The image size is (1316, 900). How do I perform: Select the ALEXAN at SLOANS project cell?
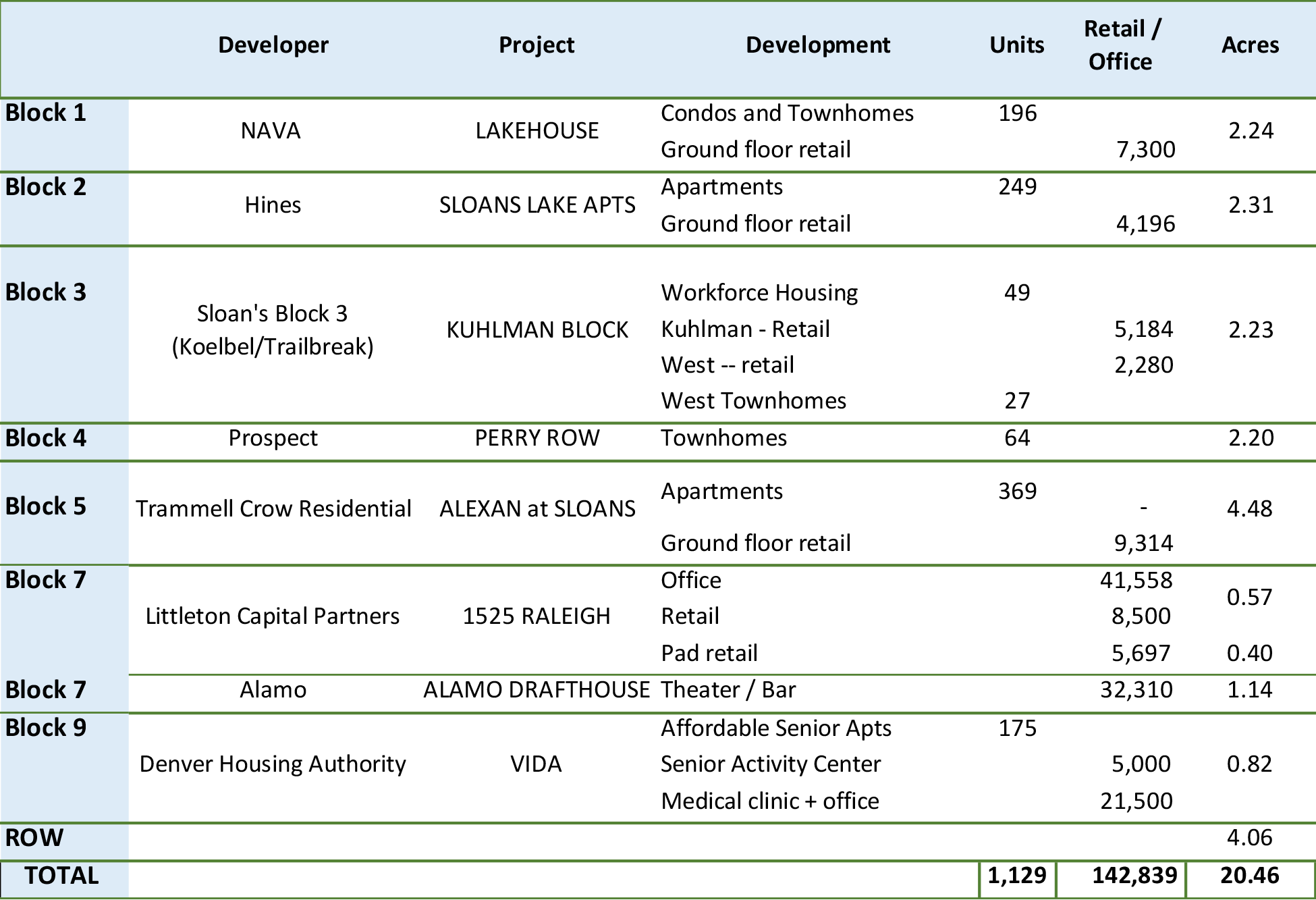pos(537,508)
